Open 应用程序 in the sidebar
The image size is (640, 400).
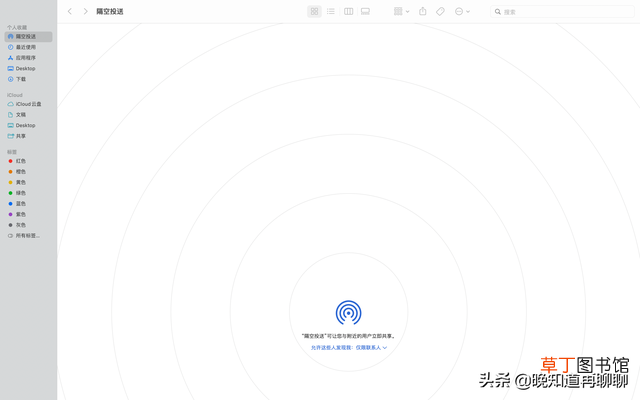tap(29, 58)
